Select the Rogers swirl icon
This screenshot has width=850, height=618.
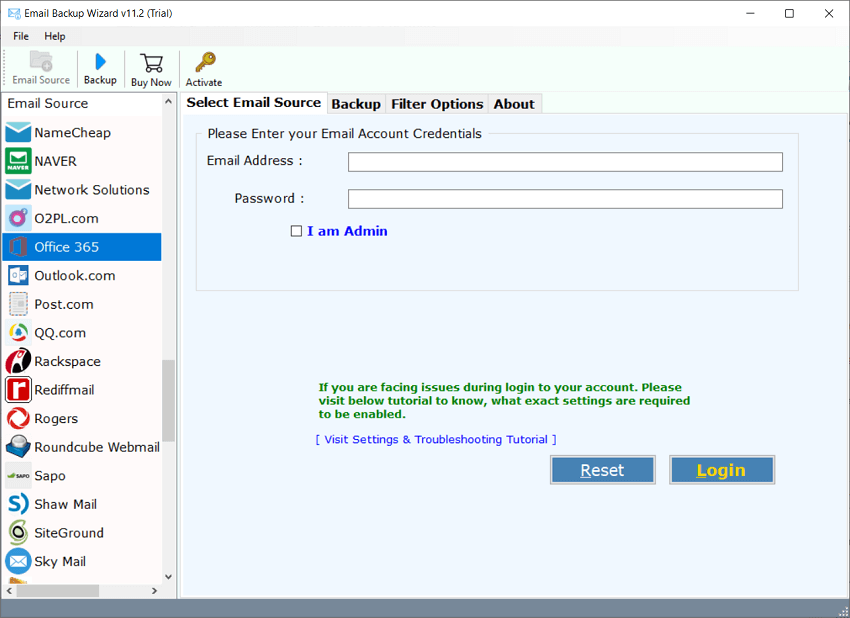click(18, 419)
